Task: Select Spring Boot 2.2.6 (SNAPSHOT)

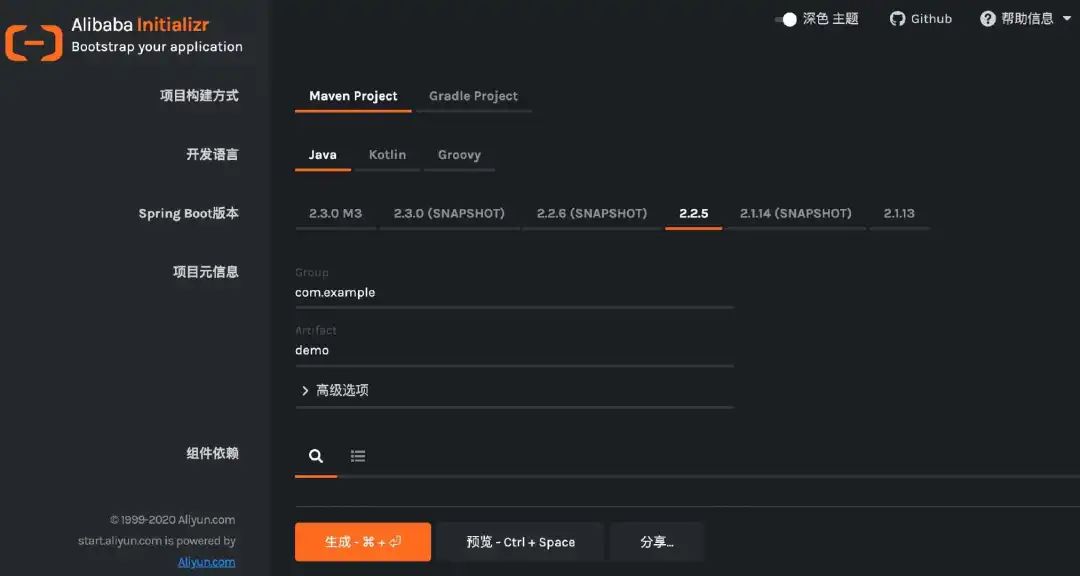Action: [x=592, y=214]
